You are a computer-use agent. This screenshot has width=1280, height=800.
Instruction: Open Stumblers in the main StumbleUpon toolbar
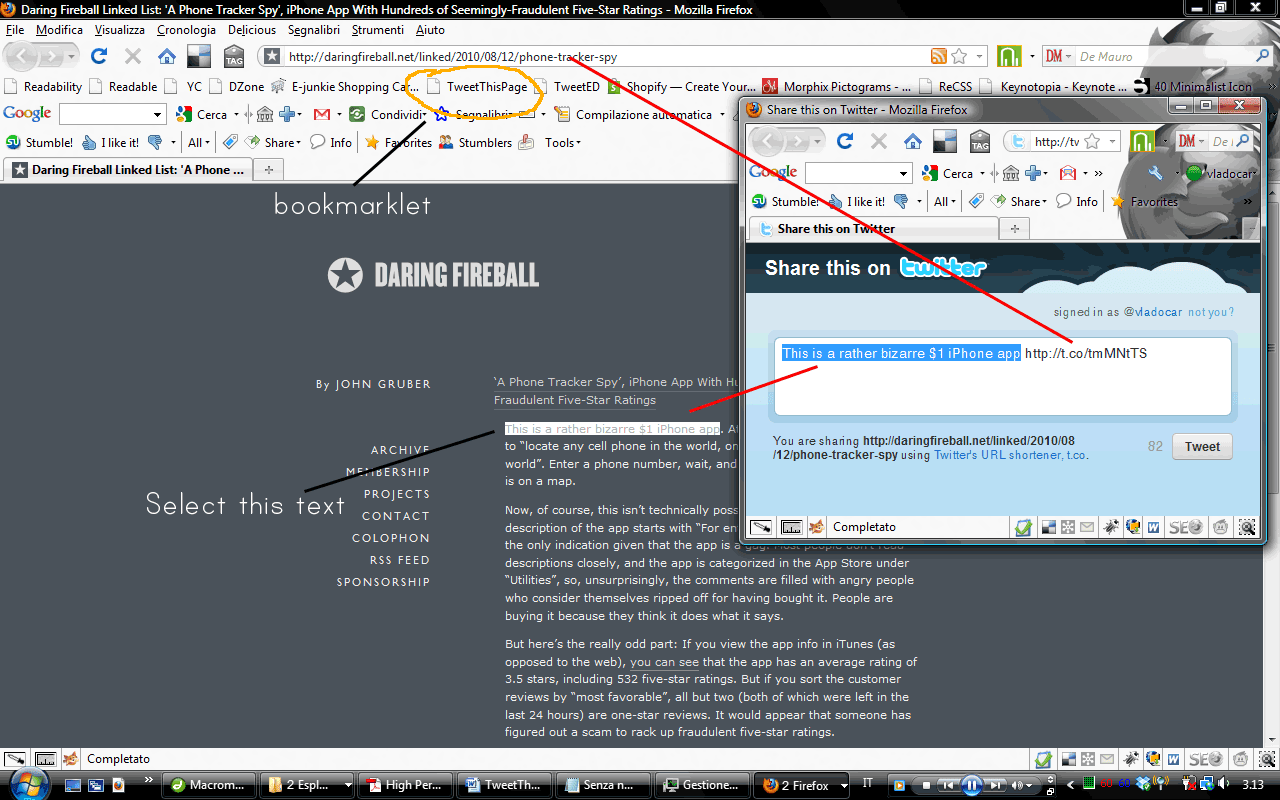(475, 143)
